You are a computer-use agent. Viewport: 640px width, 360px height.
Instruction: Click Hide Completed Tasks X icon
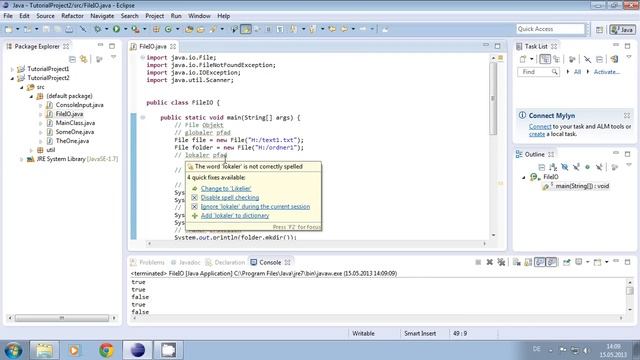pyautogui.click(x=587, y=59)
